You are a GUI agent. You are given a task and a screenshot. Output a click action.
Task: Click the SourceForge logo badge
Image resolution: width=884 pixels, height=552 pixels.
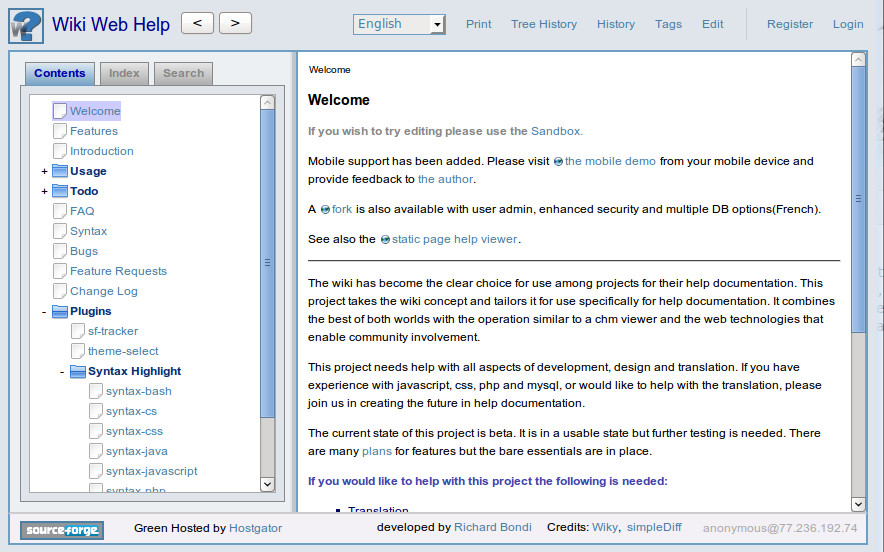click(62, 530)
